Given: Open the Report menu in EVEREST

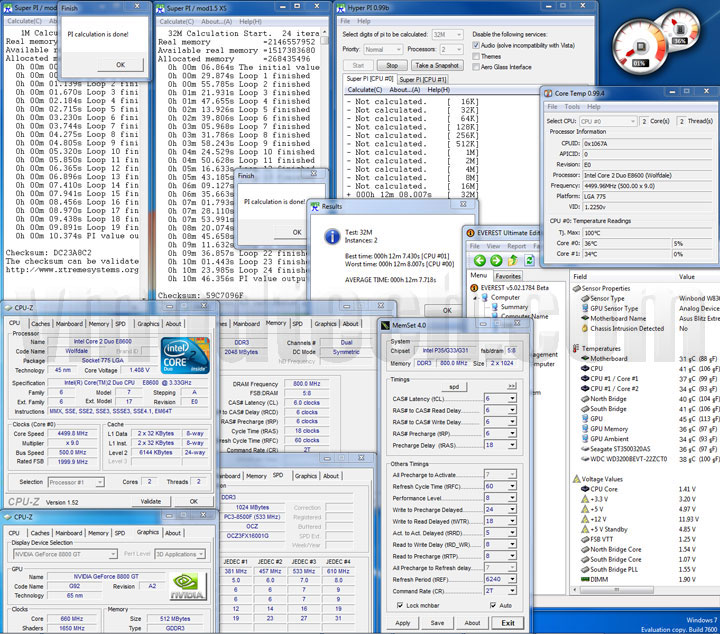Looking at the screenshot, I should coord(517,247).
